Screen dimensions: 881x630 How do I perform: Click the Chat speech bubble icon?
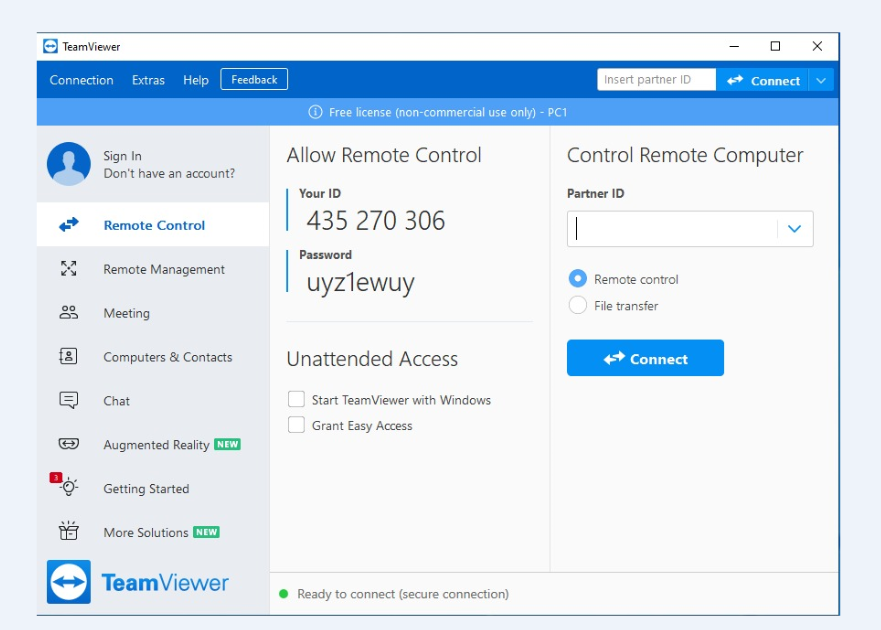click(69, 400)
